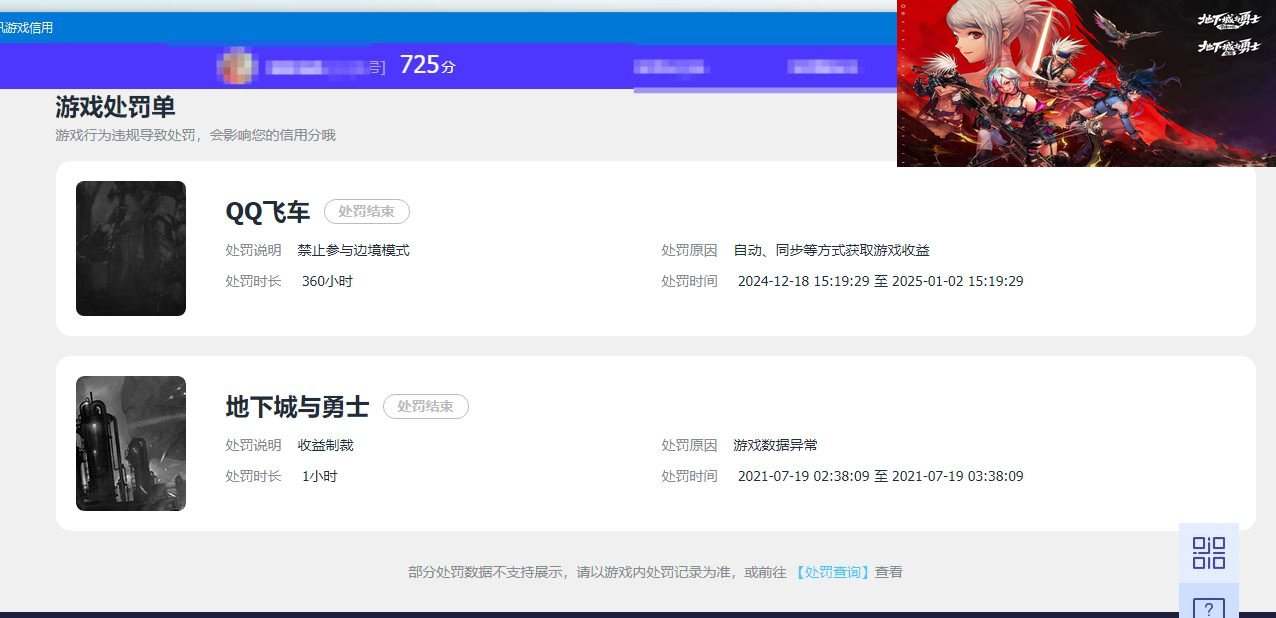The width and height of the screenshot is (1276, 618).
Task: Click the 地下城与勇士 card title
Action: pos(297,407)
